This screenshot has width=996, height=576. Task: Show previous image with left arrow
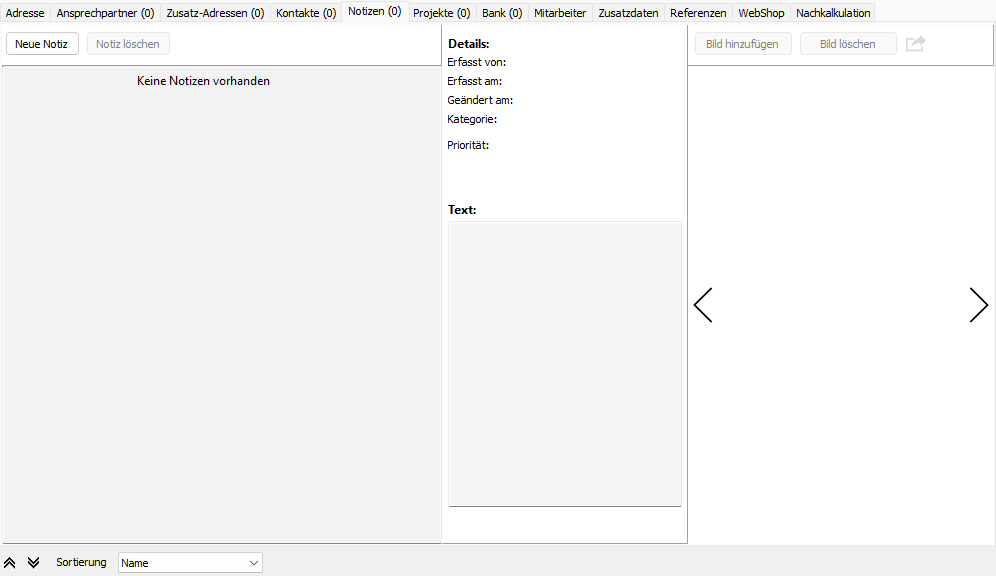[703, 305]
